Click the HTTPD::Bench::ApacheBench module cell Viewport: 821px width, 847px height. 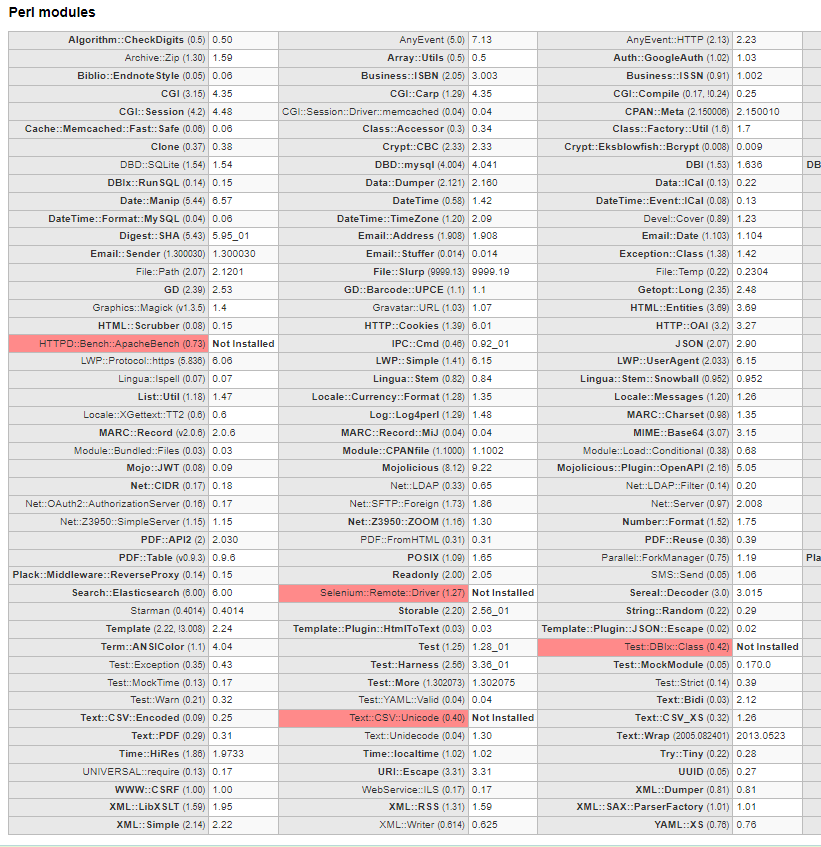click(108, 344)
